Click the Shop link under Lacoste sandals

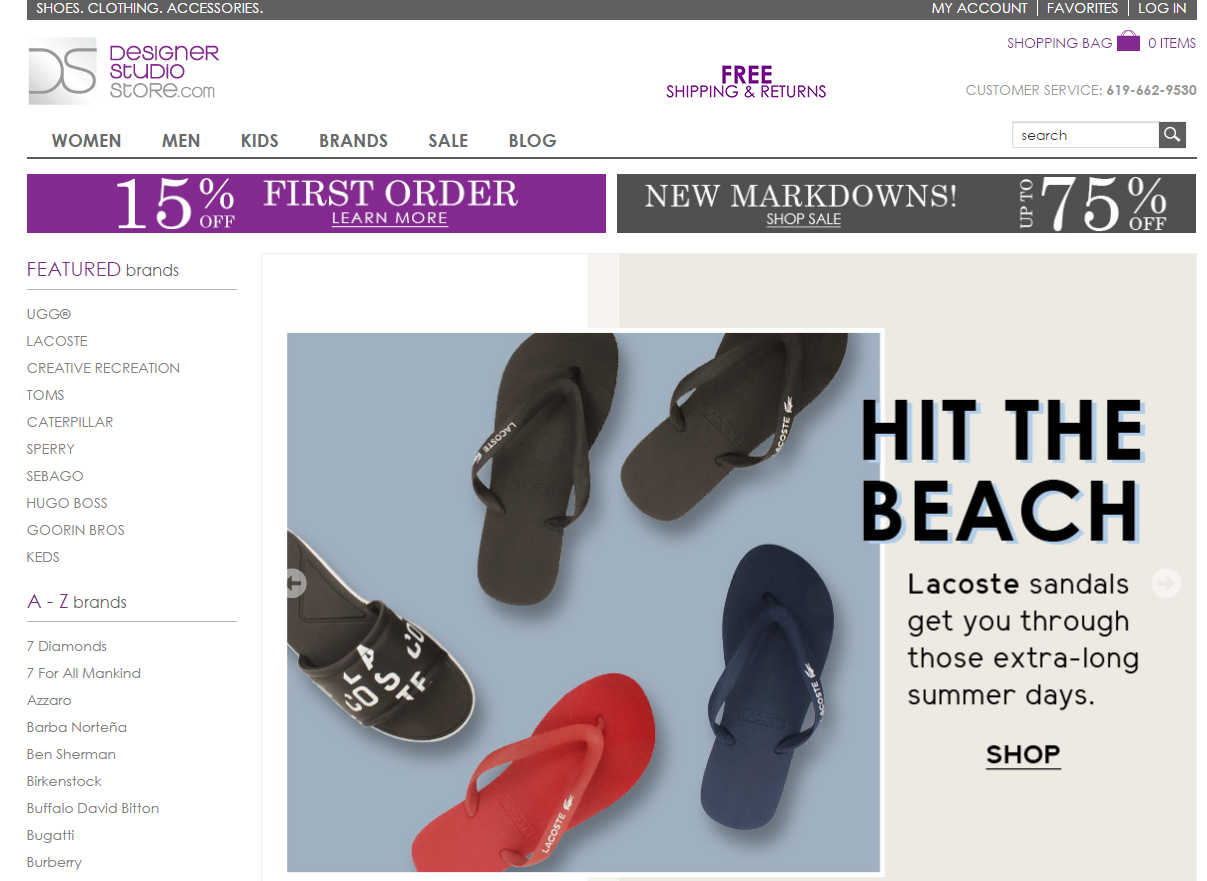(x=1023, y=754)
